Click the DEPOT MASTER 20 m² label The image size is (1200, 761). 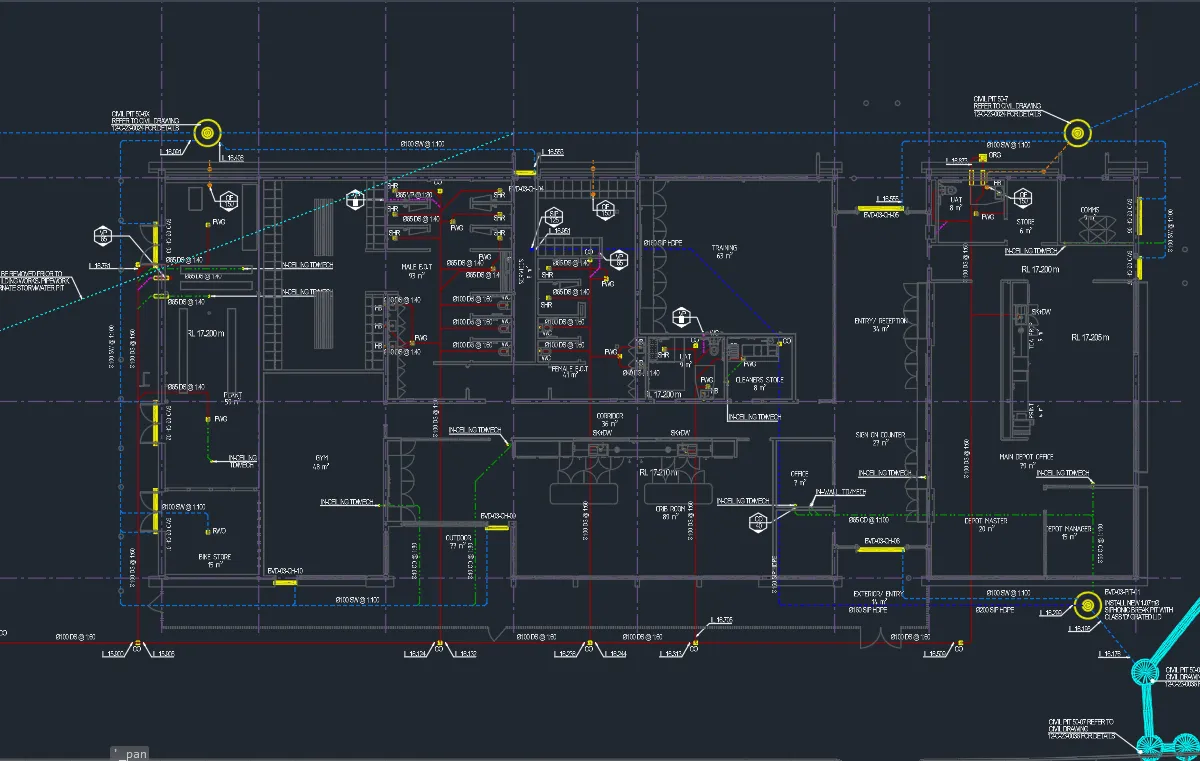click(986, 524)
